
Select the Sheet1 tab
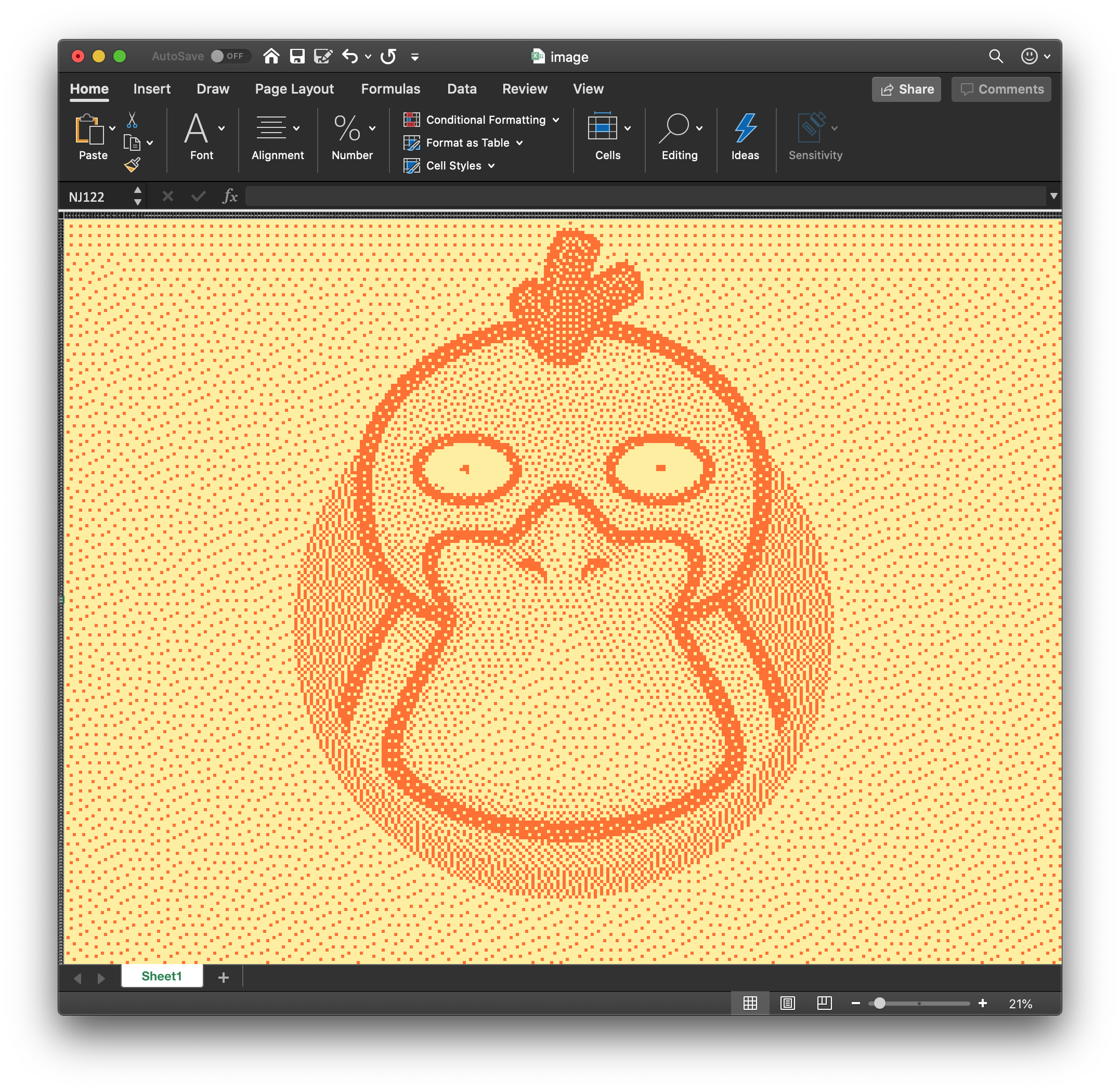coord(162,976)
